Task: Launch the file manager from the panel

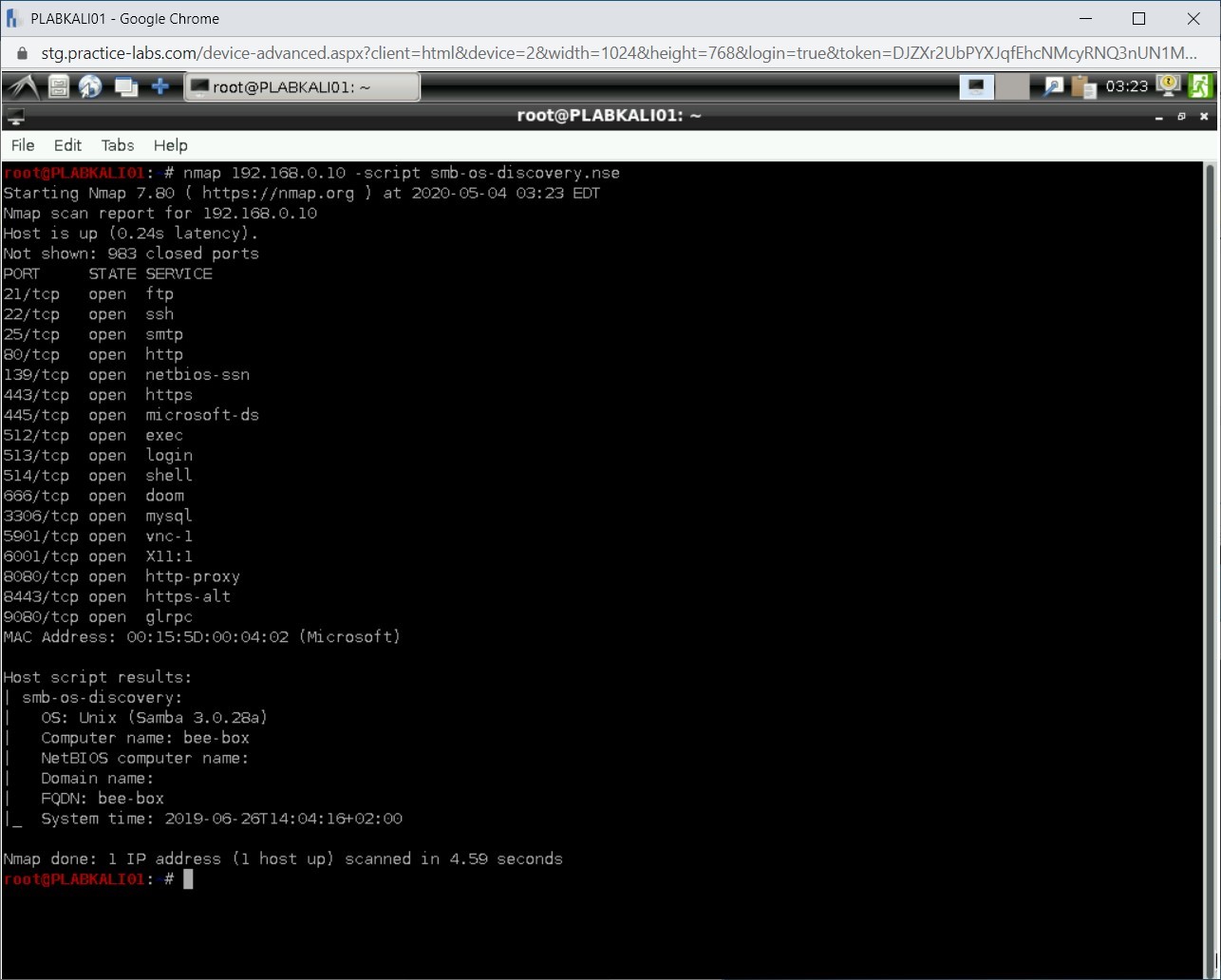Action: point(59,86)
